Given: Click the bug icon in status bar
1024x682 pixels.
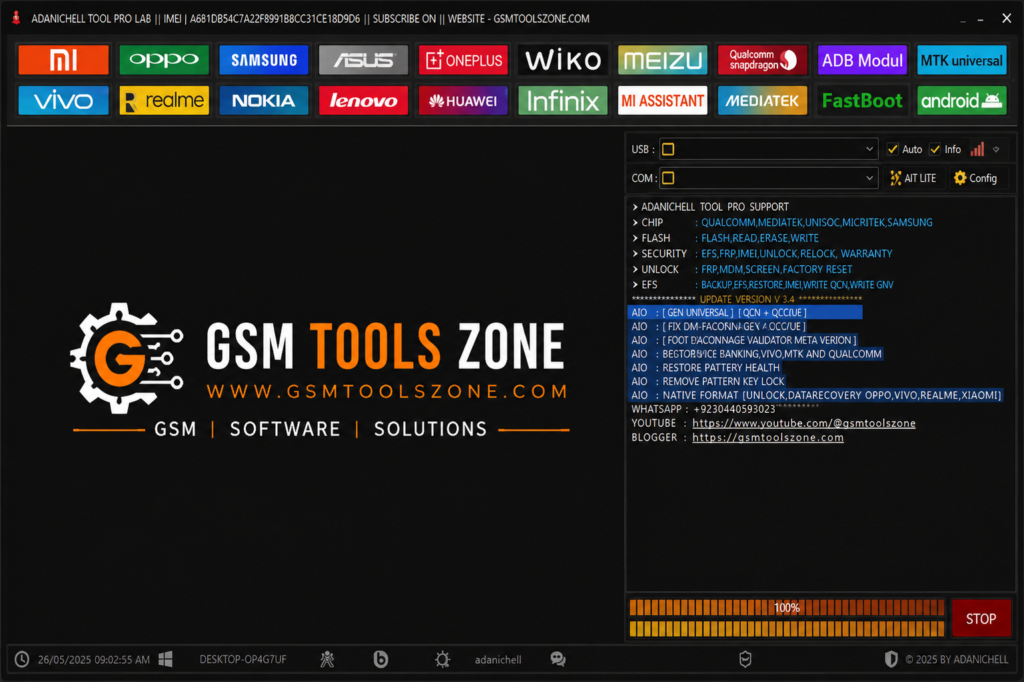Looking at the screenshot, I should 327,659.
